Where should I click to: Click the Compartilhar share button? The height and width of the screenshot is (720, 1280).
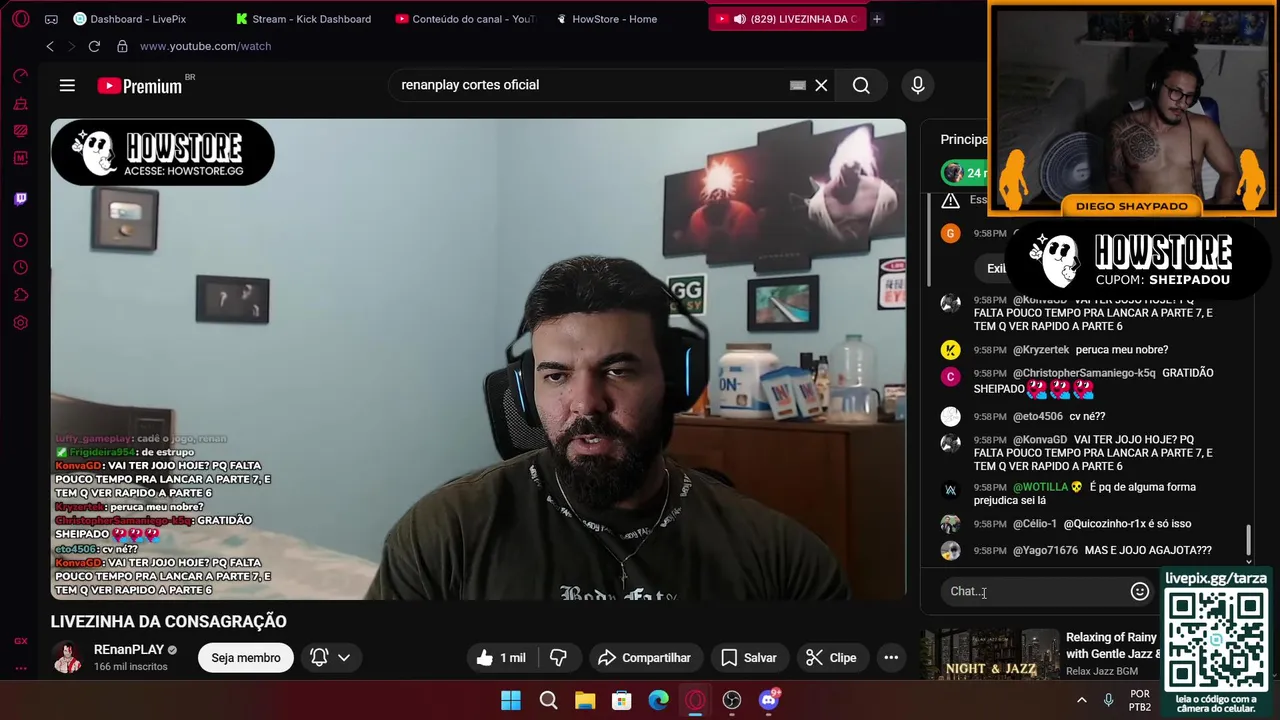645,657
